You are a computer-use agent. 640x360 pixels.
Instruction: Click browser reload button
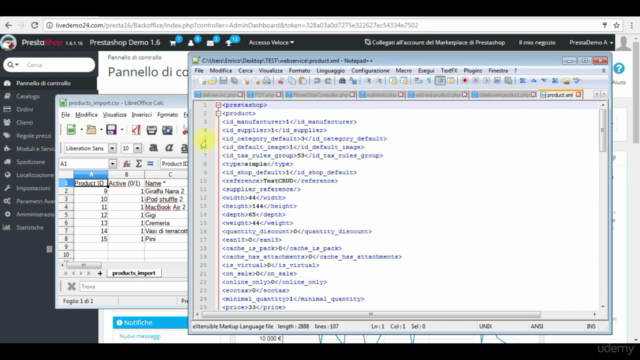coord(35,25)
